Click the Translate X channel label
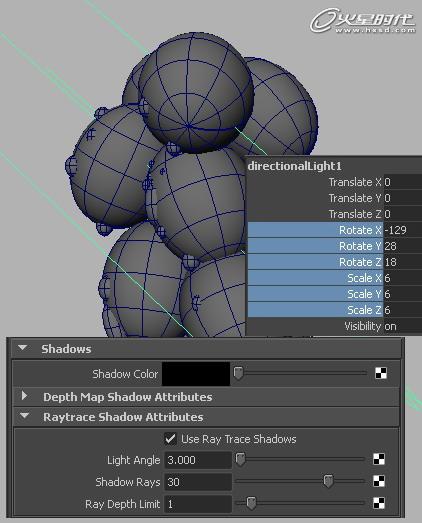The height and width of the screenshot is (523, 422). pyautogui.click(x=355, y=182)
